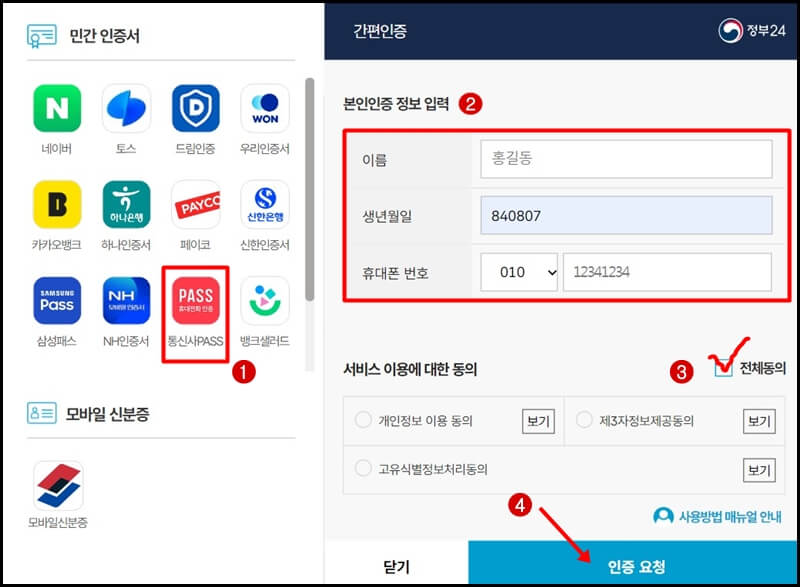View 고유식별정보처리동의 terms (보기)
Screen dimensions: 800x587
(x=759, y=470)
